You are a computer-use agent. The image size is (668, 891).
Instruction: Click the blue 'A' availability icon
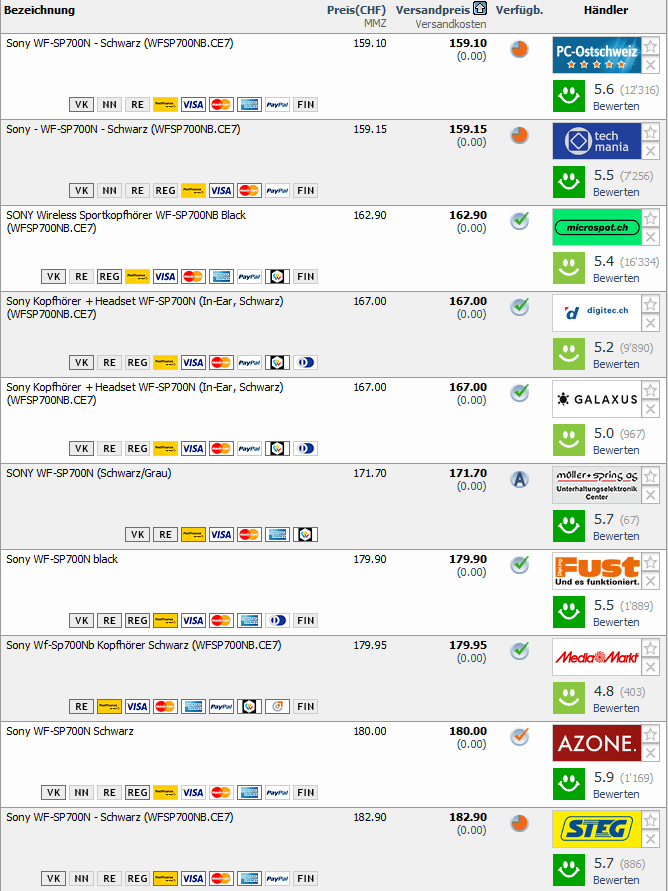pos(519,479)
